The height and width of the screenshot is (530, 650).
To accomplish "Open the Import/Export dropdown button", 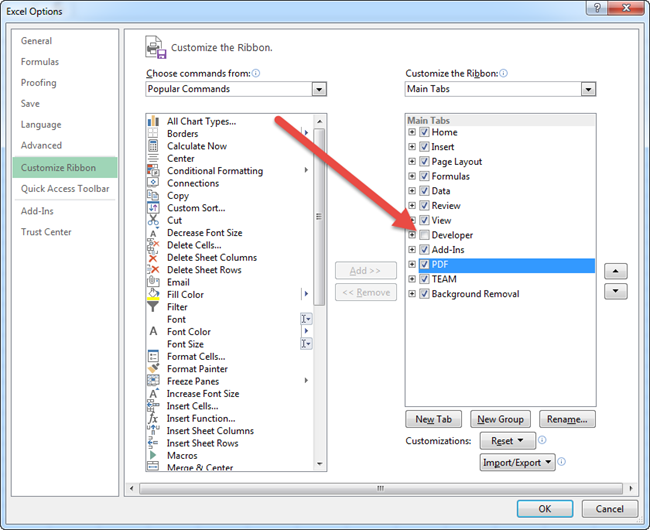I will 517,462.
